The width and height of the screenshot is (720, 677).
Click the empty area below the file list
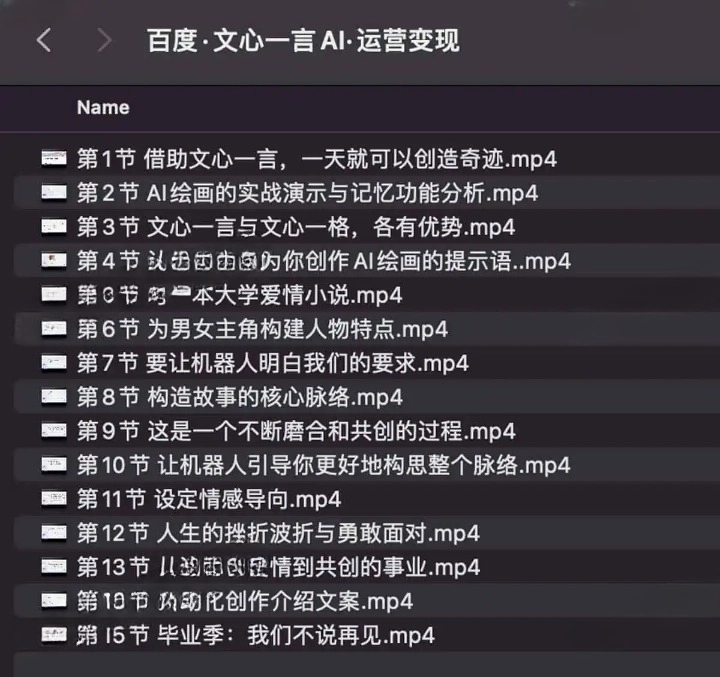tap(360, 662)
